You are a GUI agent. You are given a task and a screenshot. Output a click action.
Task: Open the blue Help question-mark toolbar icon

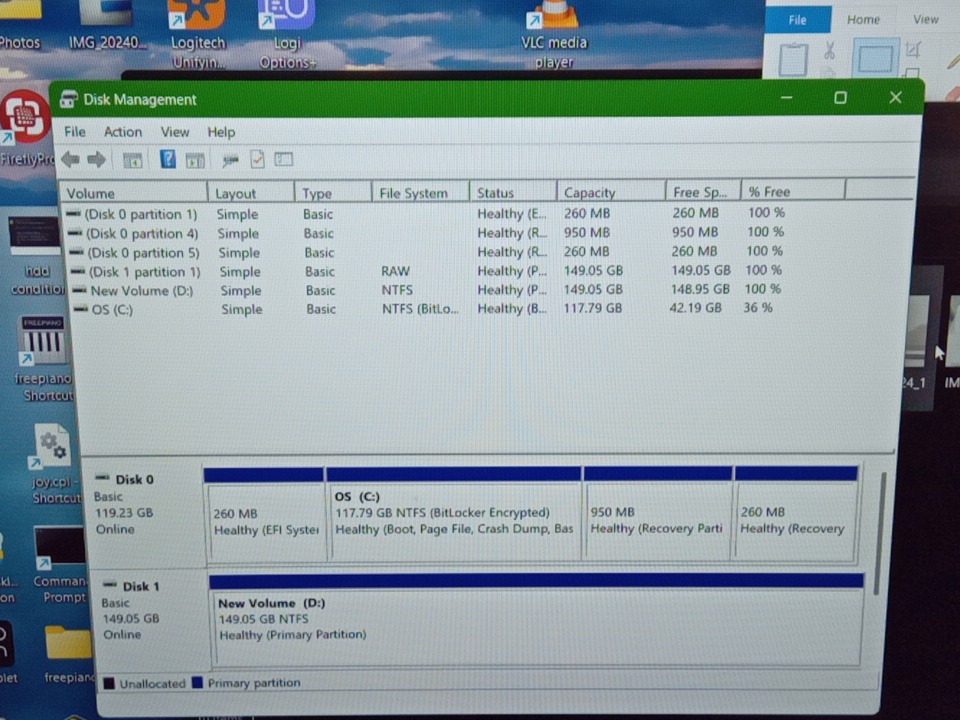tap(168, 159)
